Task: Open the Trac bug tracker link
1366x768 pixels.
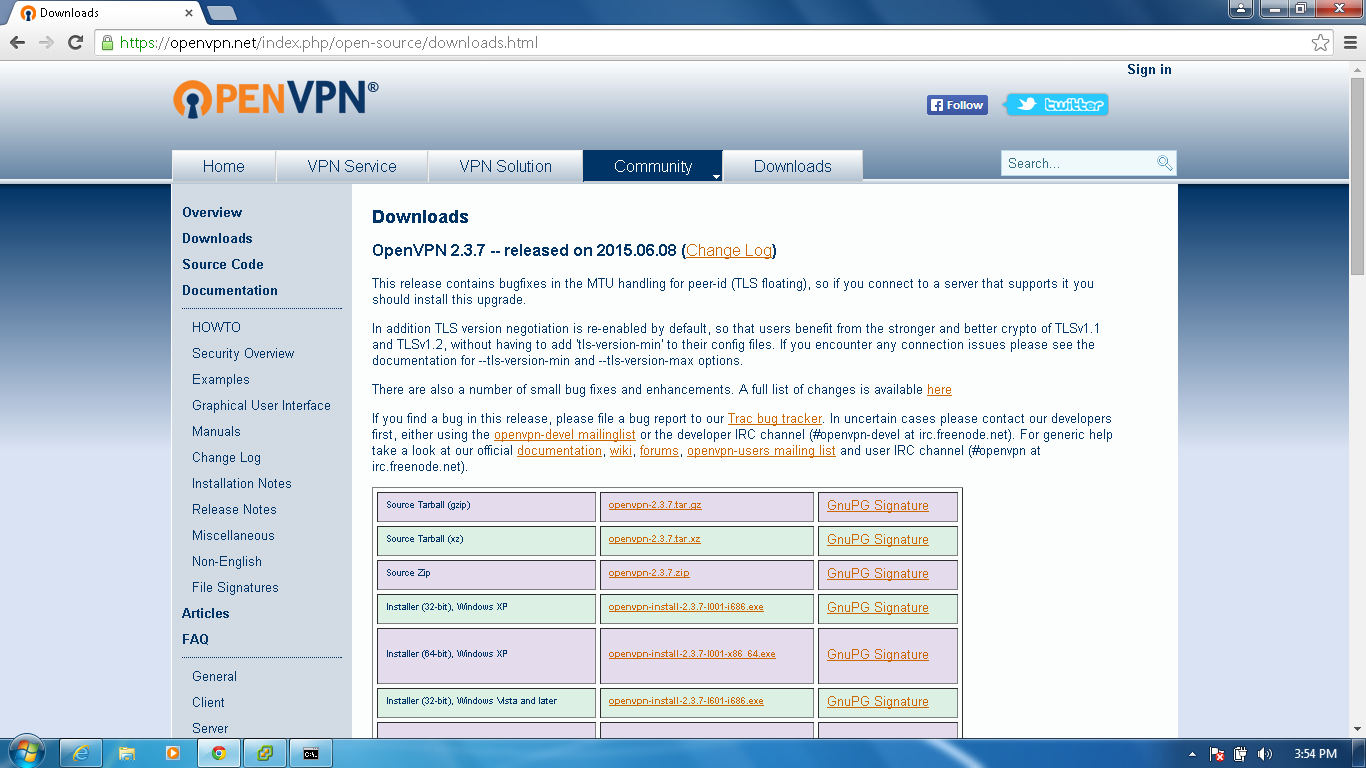Action: [x=775, y=419]
